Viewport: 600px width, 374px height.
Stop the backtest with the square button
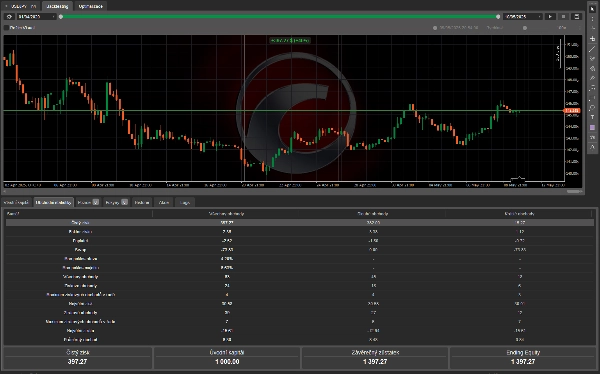(x=563, y=16)
